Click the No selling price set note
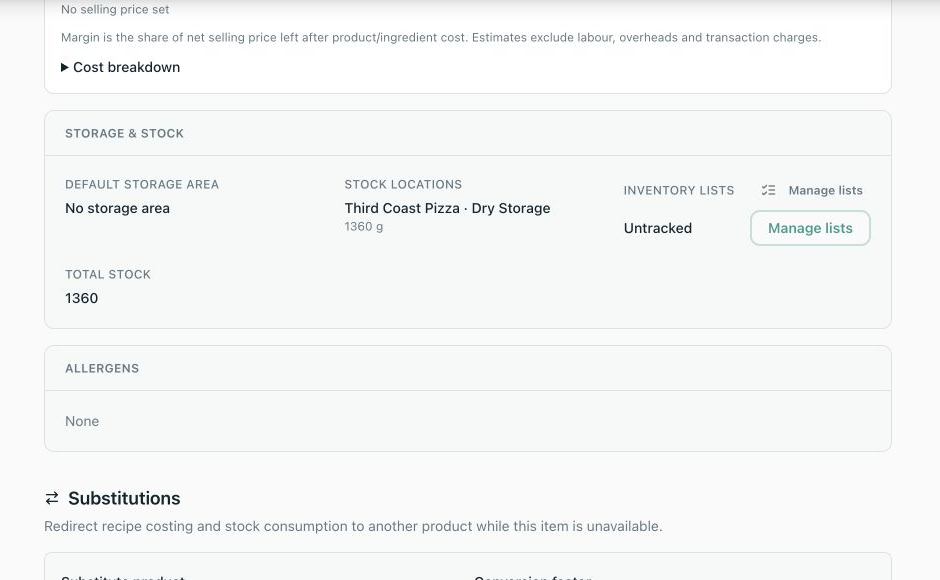 (115, 10)
